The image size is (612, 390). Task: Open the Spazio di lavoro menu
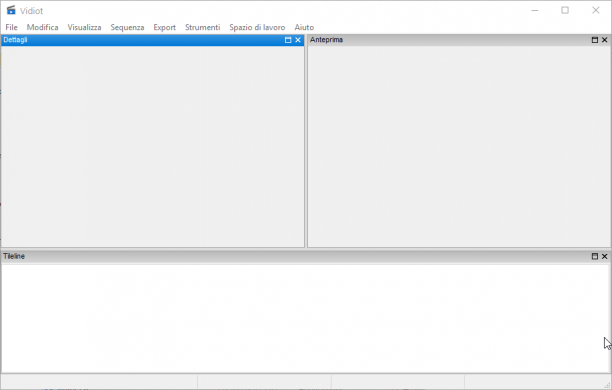point(257,27)
